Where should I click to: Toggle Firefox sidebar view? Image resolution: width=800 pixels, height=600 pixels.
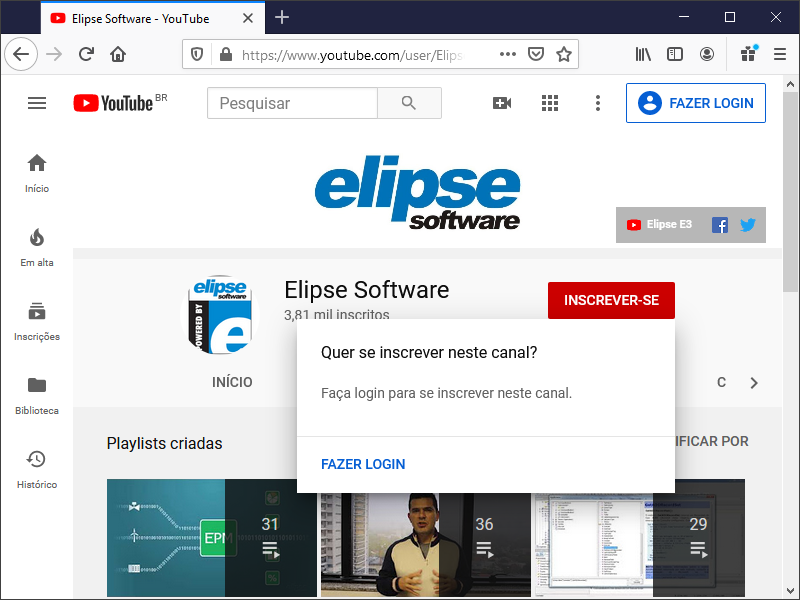675,54
